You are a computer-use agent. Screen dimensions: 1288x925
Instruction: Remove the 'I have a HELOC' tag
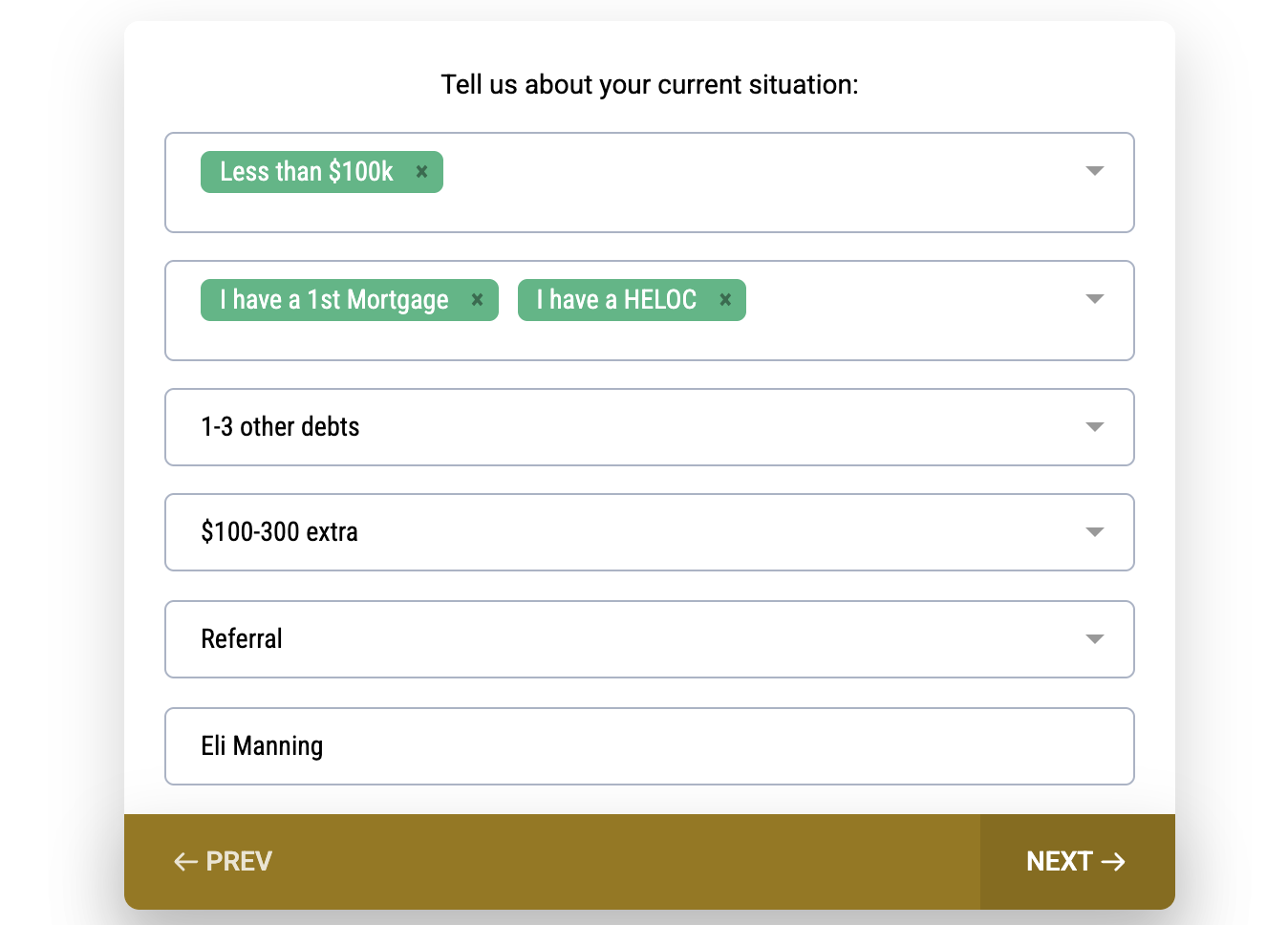click(725, 300)
